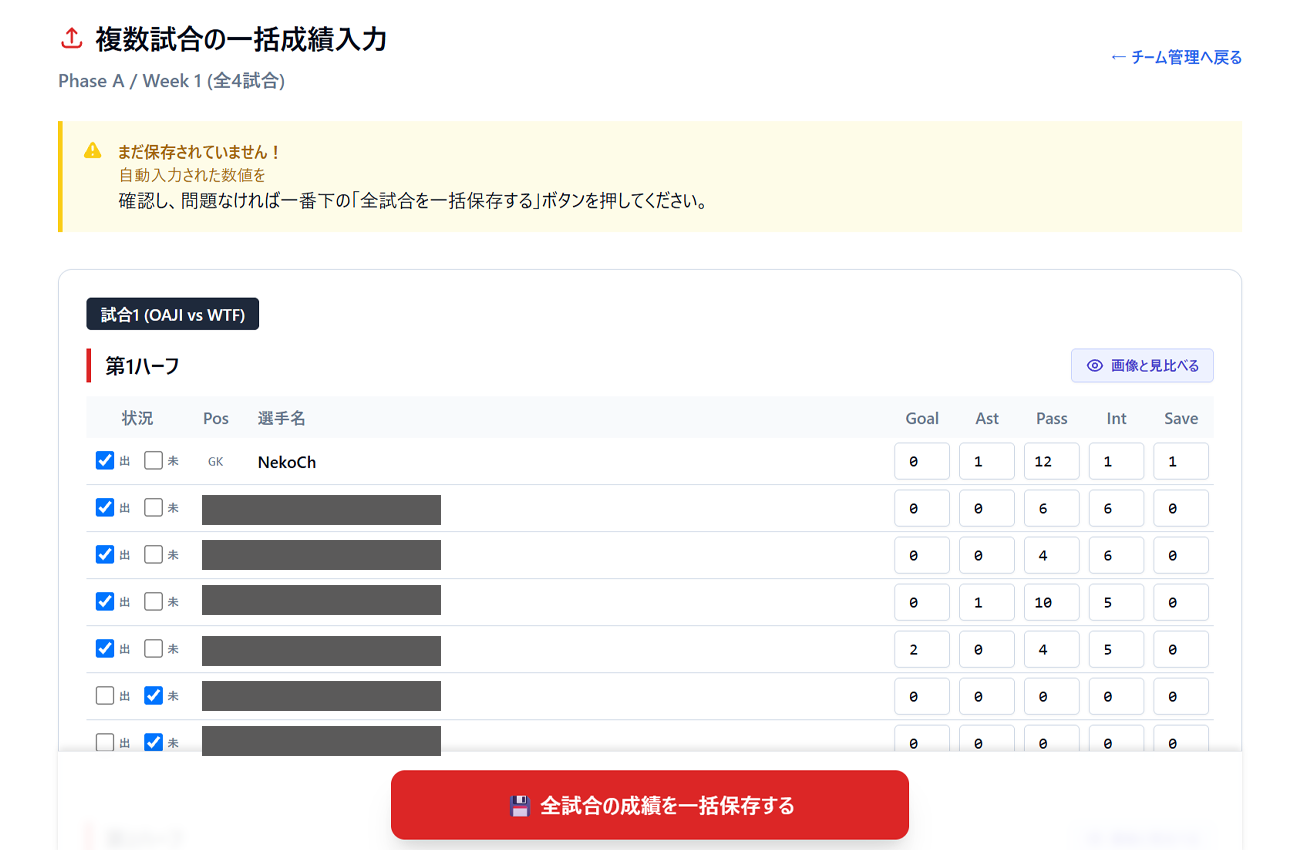
Task: Click the 状況 column header
Action: click(x=137, y=418)
